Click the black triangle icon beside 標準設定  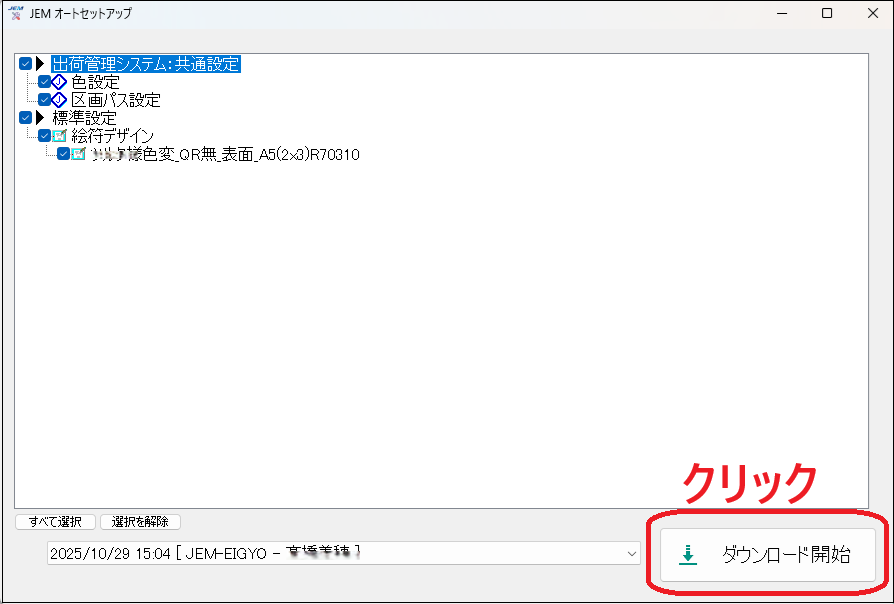pyautogui.click(x=41, y=118)
